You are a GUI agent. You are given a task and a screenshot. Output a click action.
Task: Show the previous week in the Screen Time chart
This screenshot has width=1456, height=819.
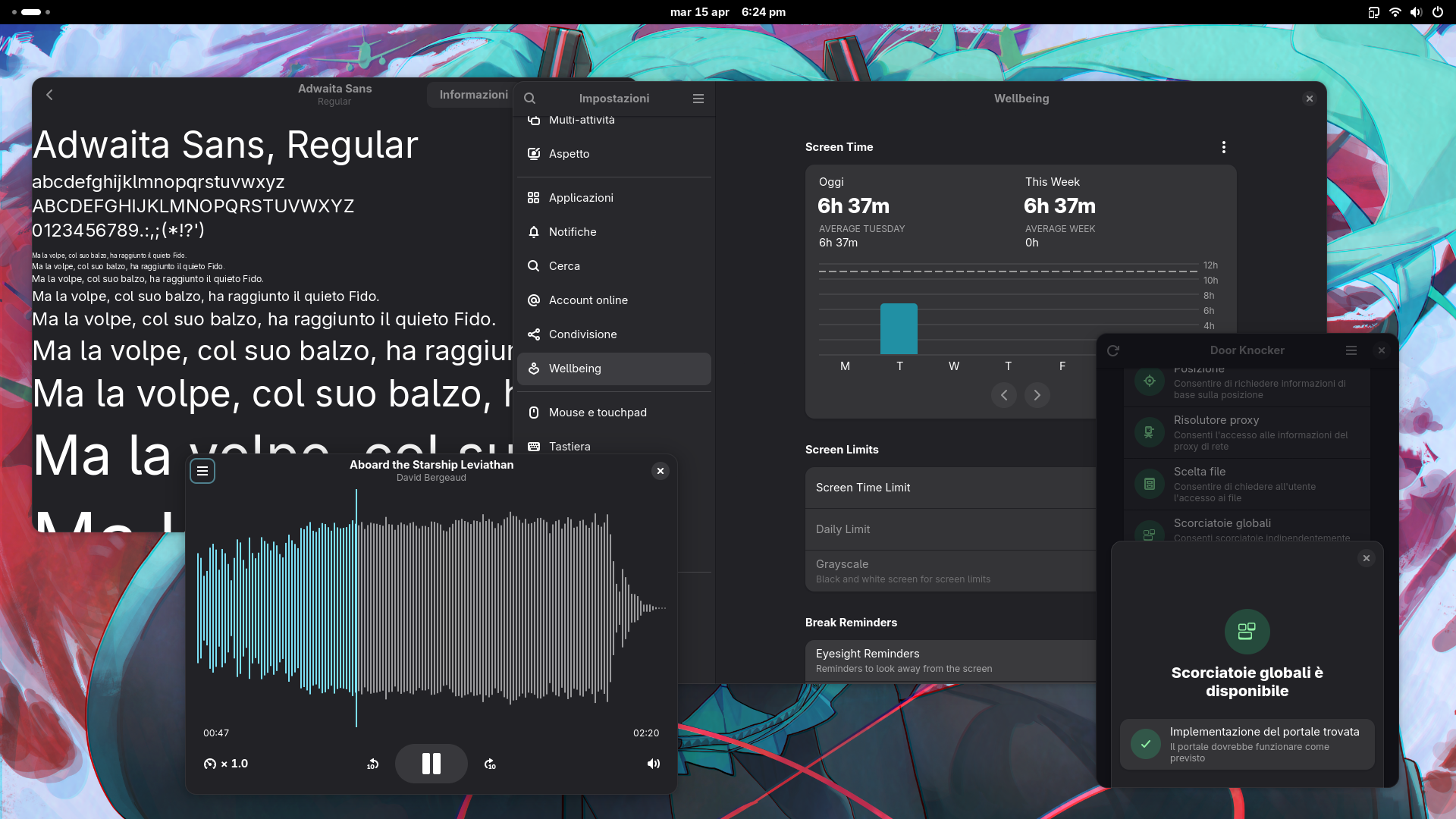coord(1004,395)
